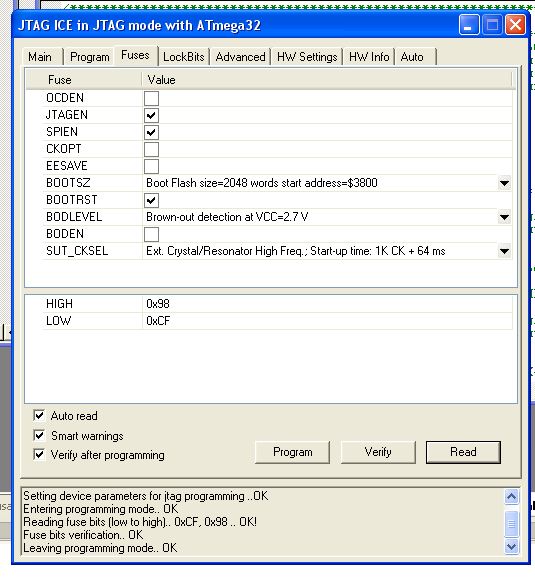Viewport: 535px width, 578px height.
Task: Select the BODLEVEL fuse label
Action: (x=74, y=216)
